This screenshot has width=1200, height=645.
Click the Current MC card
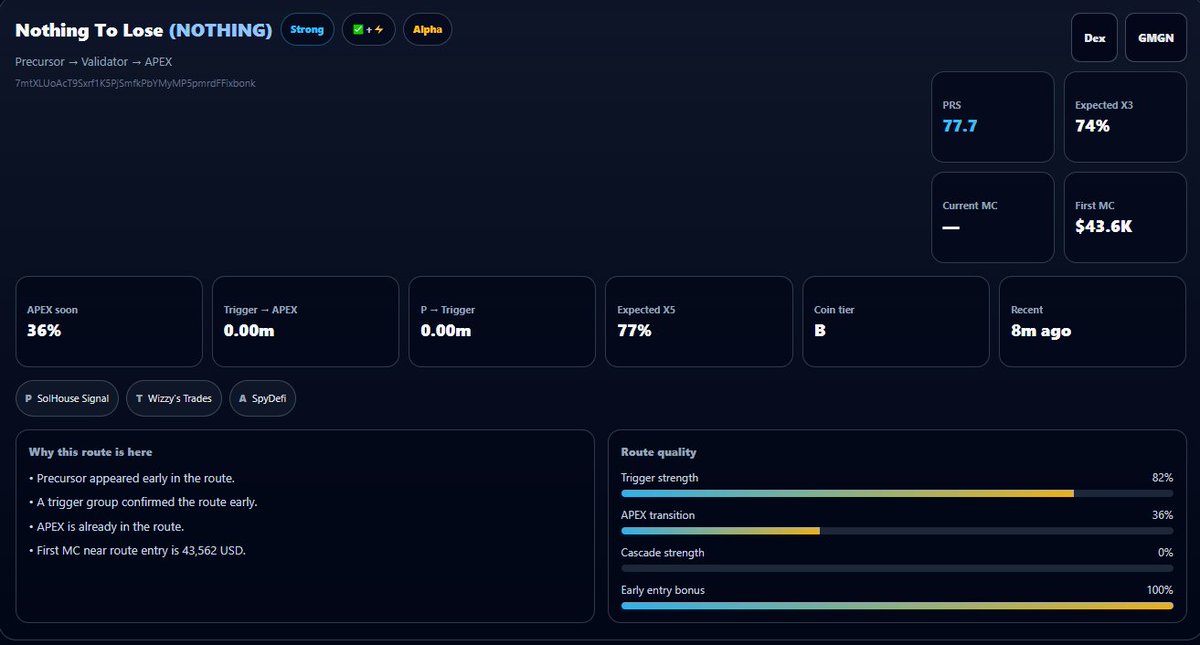(x=993, y=218)
